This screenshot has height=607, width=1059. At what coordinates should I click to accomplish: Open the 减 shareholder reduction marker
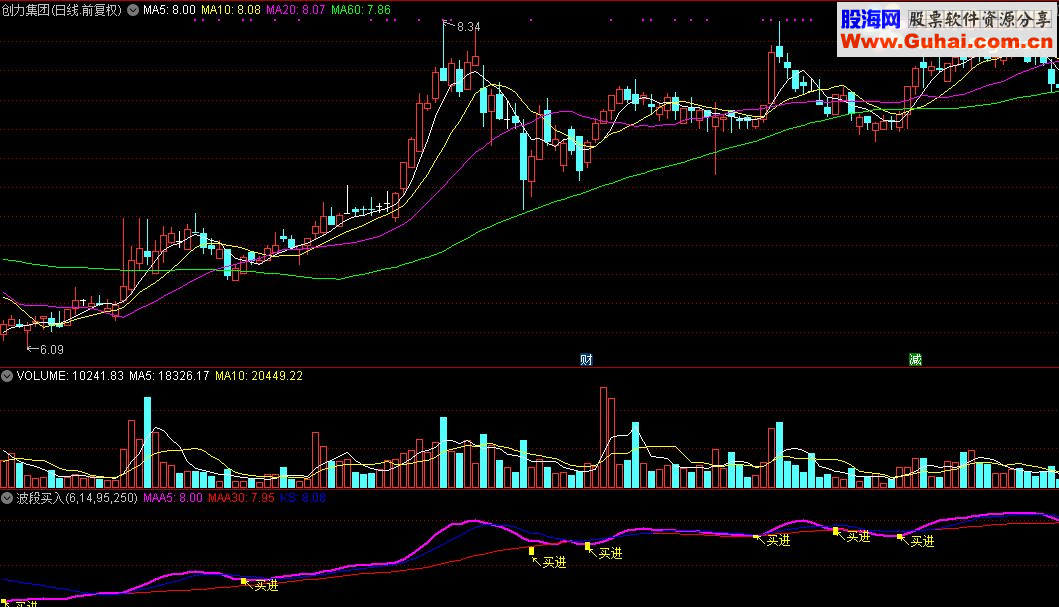[915, 360]
